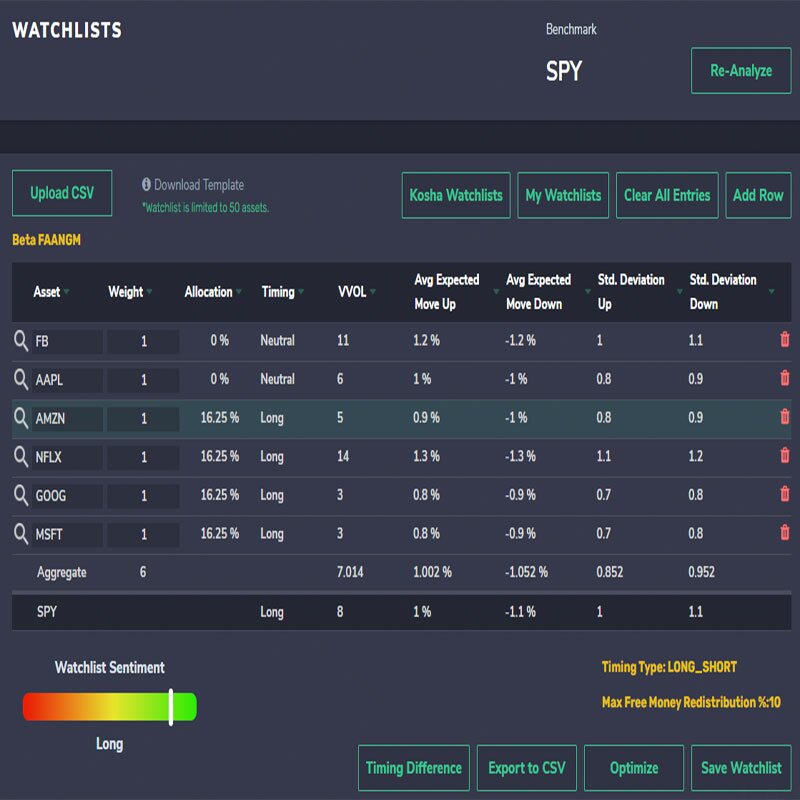The height and width of the screenshot is (800, 800).
Task: Sort by the Asset column arrow
Action: (x=67, y=292)
